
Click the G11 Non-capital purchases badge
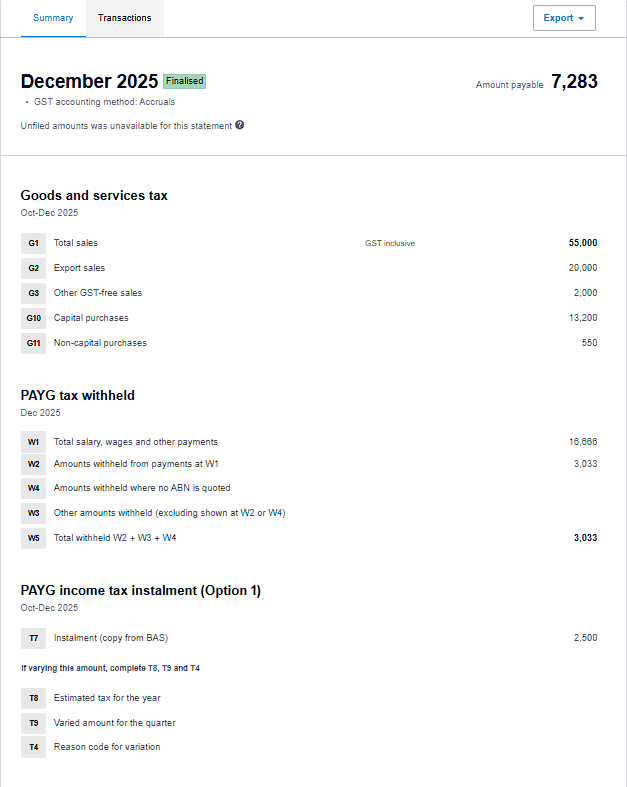pyautogui.click(x=33, y=343)
